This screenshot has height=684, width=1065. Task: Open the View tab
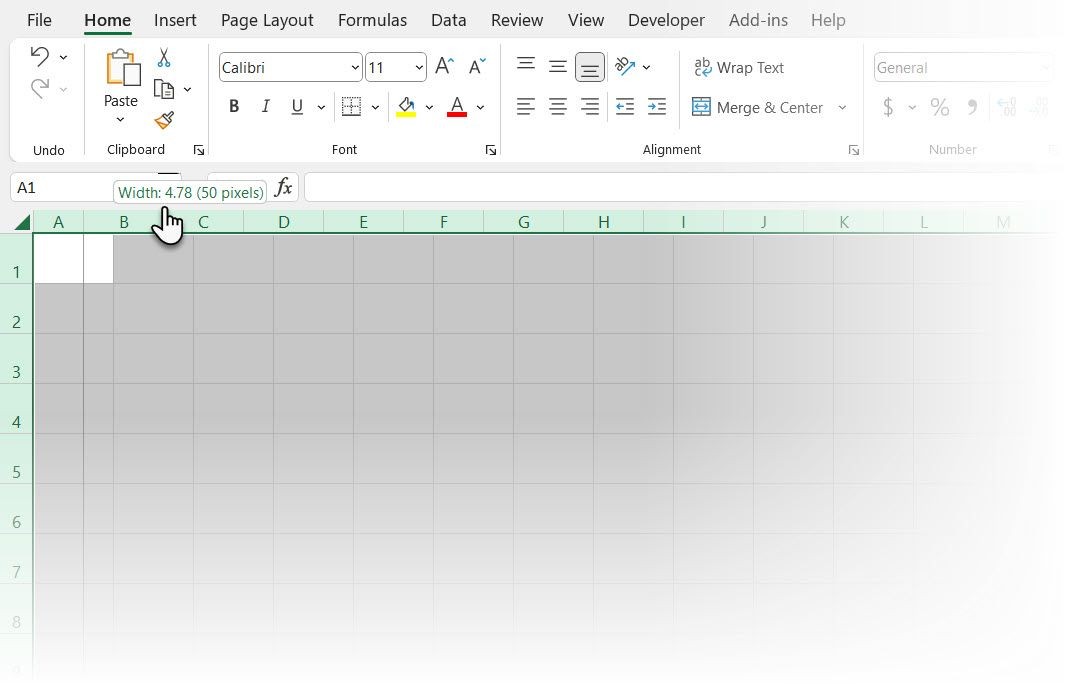click(x=586, y=20)
